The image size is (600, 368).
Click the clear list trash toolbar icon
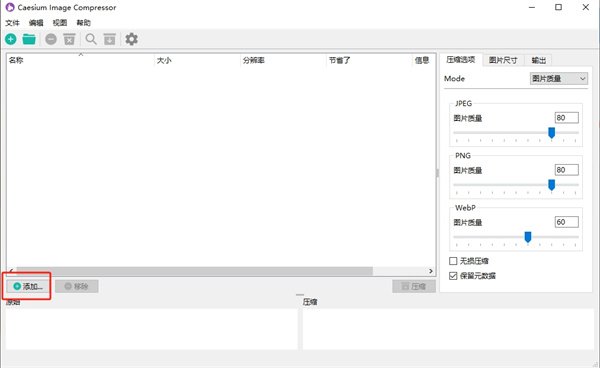coord(69,39)
